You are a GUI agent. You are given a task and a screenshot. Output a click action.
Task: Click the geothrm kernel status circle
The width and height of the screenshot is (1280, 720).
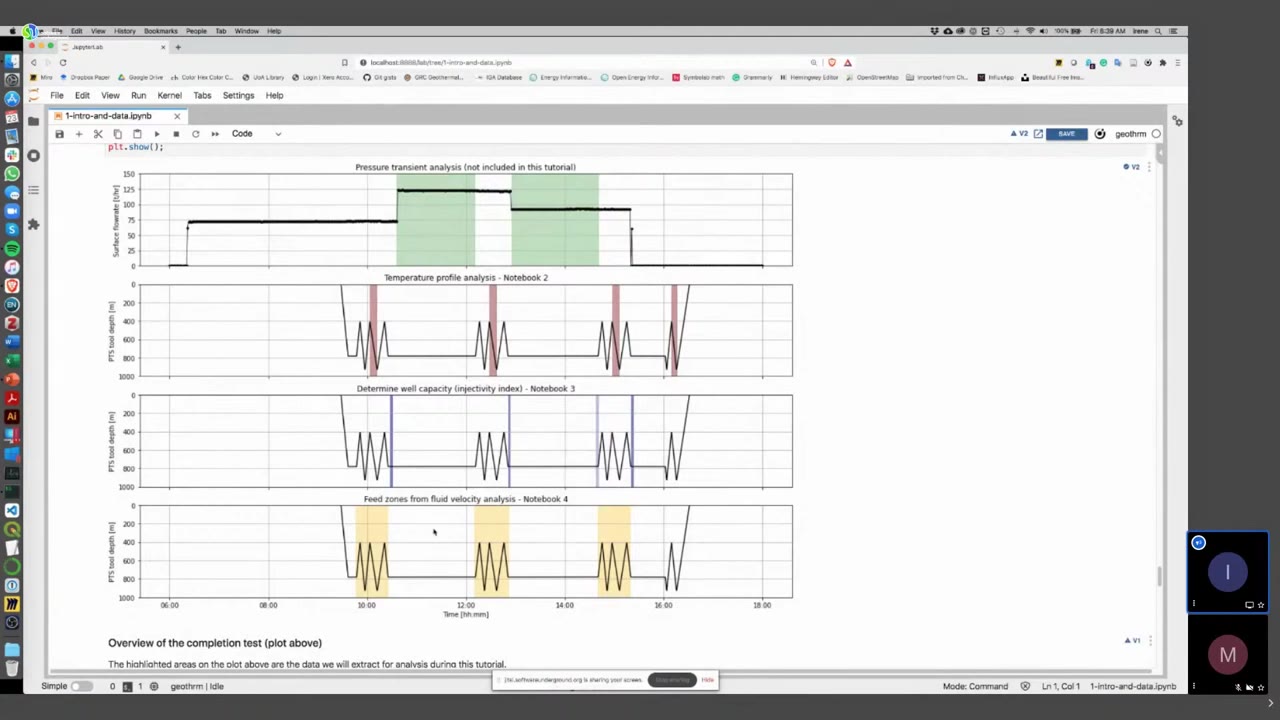1155,133
